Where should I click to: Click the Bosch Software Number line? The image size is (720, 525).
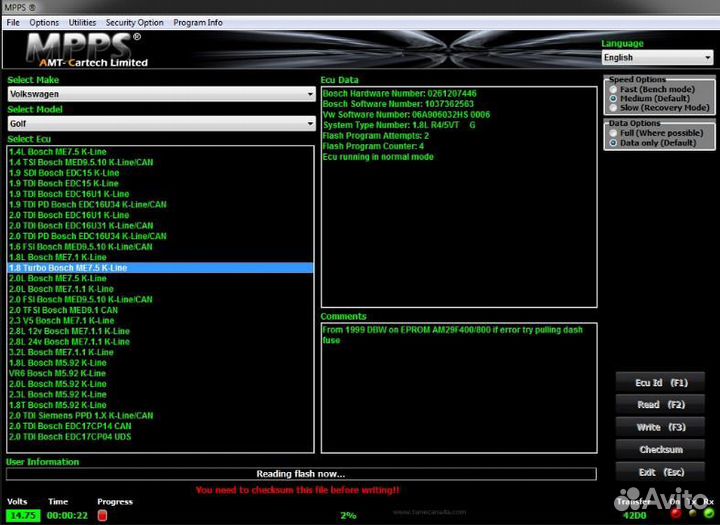click(398, 104)
